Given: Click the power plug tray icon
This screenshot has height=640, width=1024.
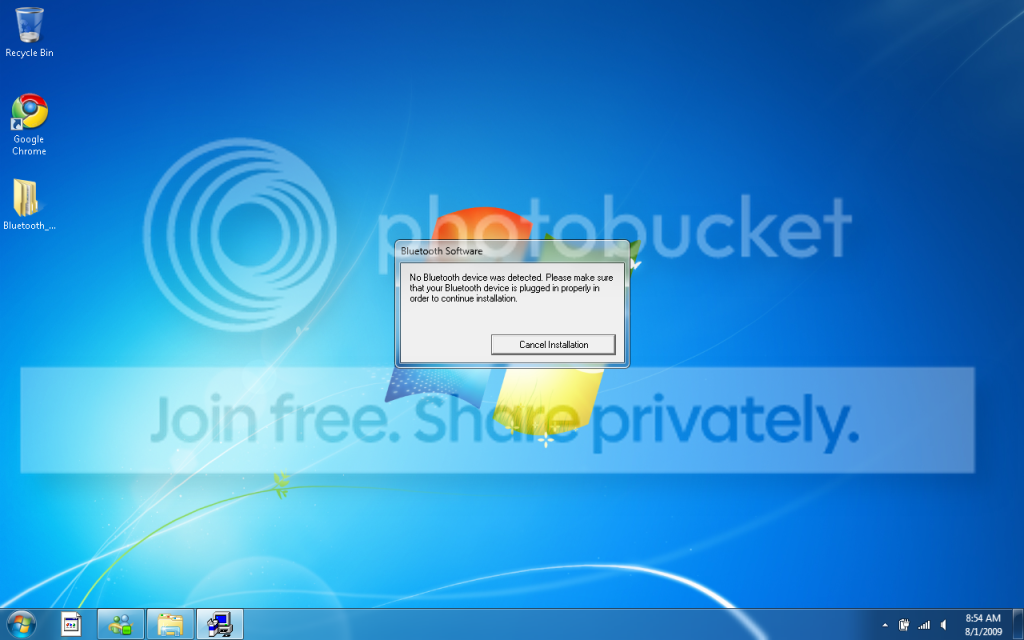Looking at the screenshot, I should (x=904, y=625).
